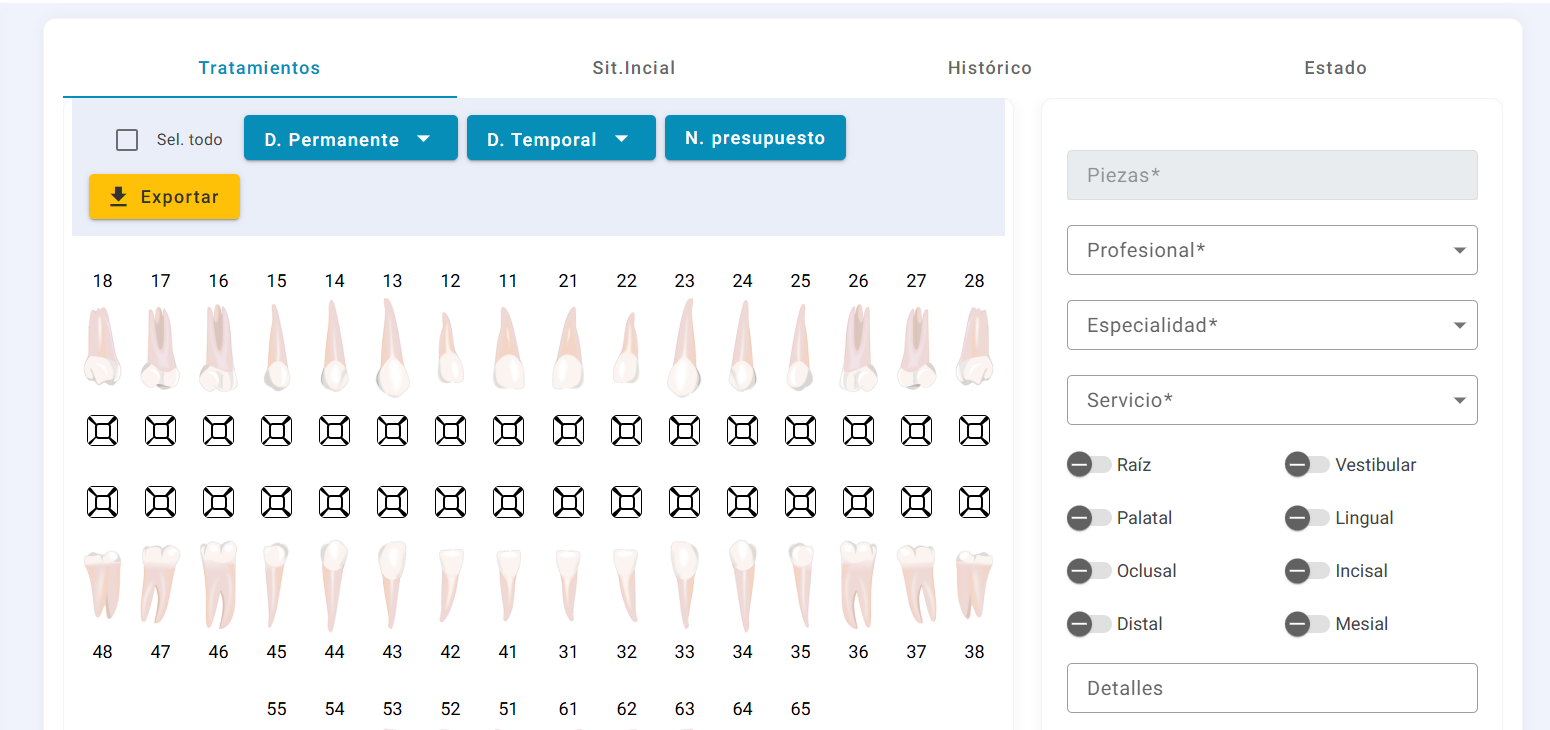Toggle the Distal switch
Image resolution: width=1550 pixels, height=730 pixels.
pyautogui.click(x=1089, y=624)
